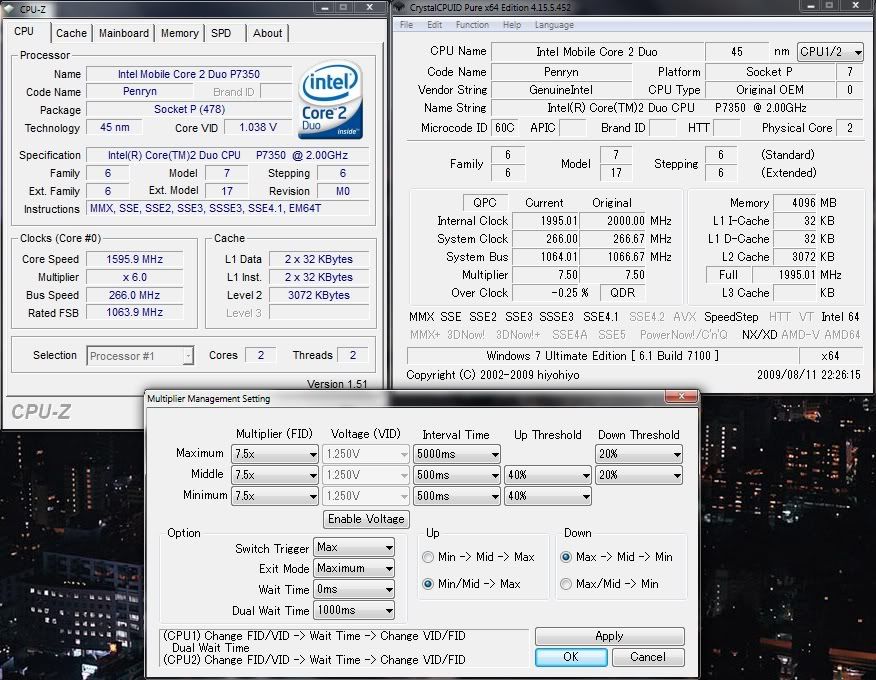The image size is (876, 680).
Task: Open the Minimum Interval Time dropdown
Action: (457, 496)
